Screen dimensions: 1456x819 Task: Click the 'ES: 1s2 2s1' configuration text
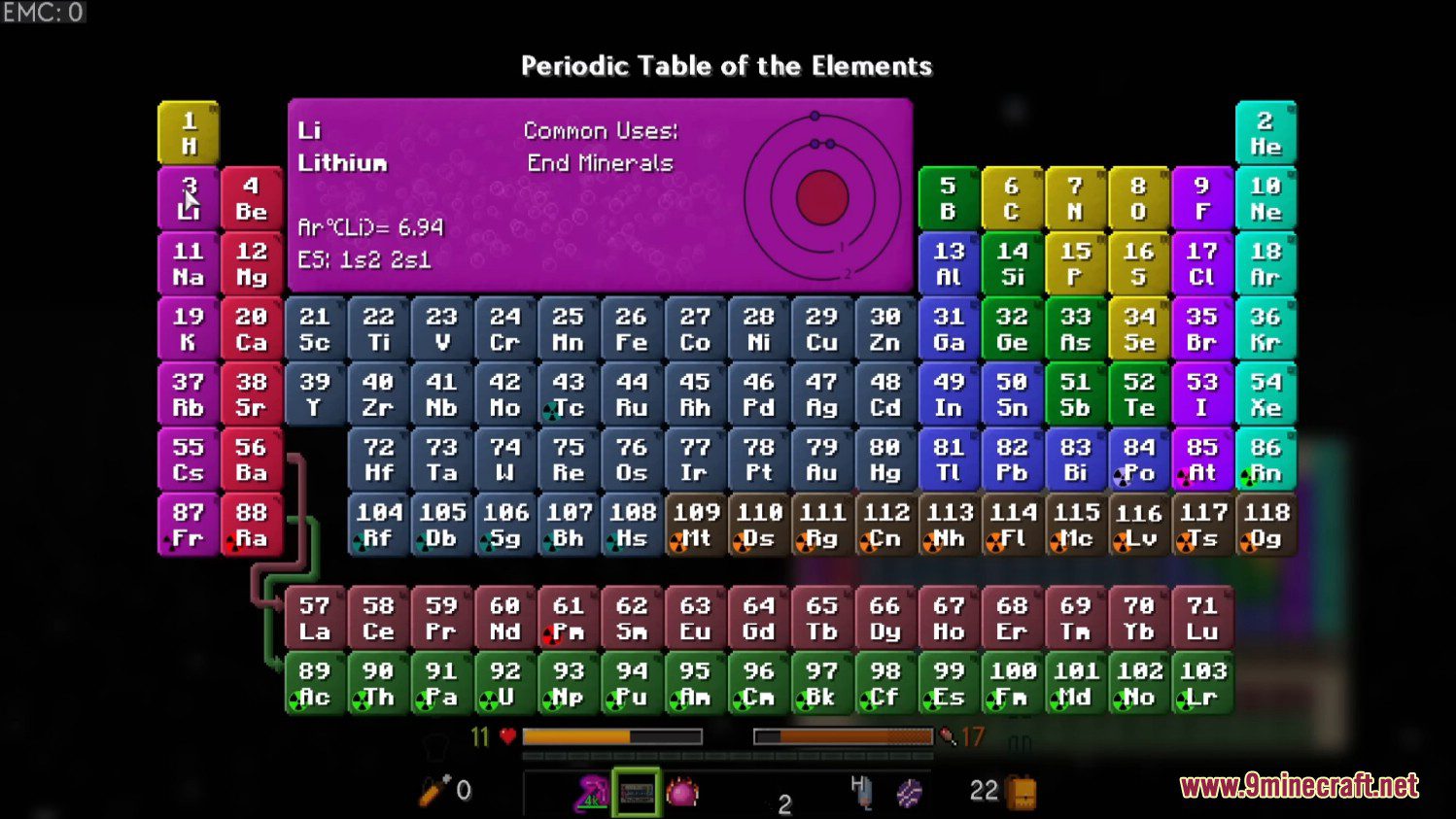pyautogui.click(x=364, y=259)
